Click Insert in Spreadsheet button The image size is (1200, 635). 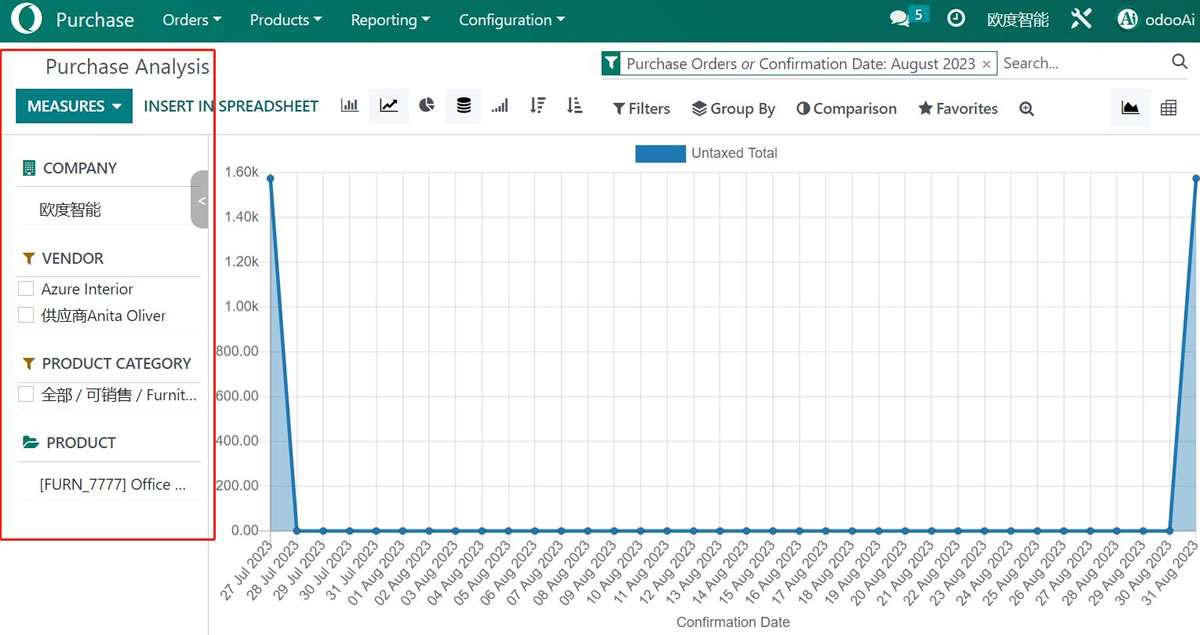pos(231,106)
